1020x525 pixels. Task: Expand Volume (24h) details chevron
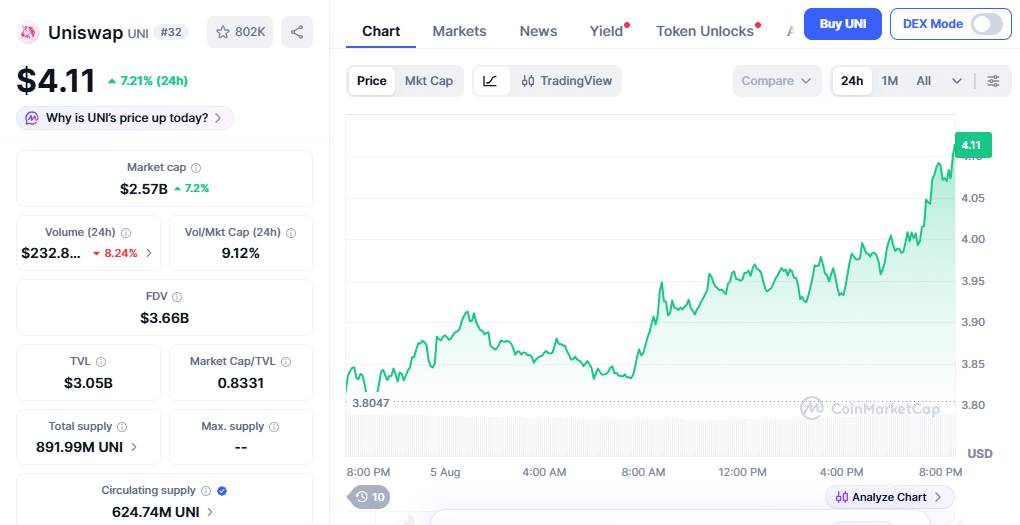(149, 253)
